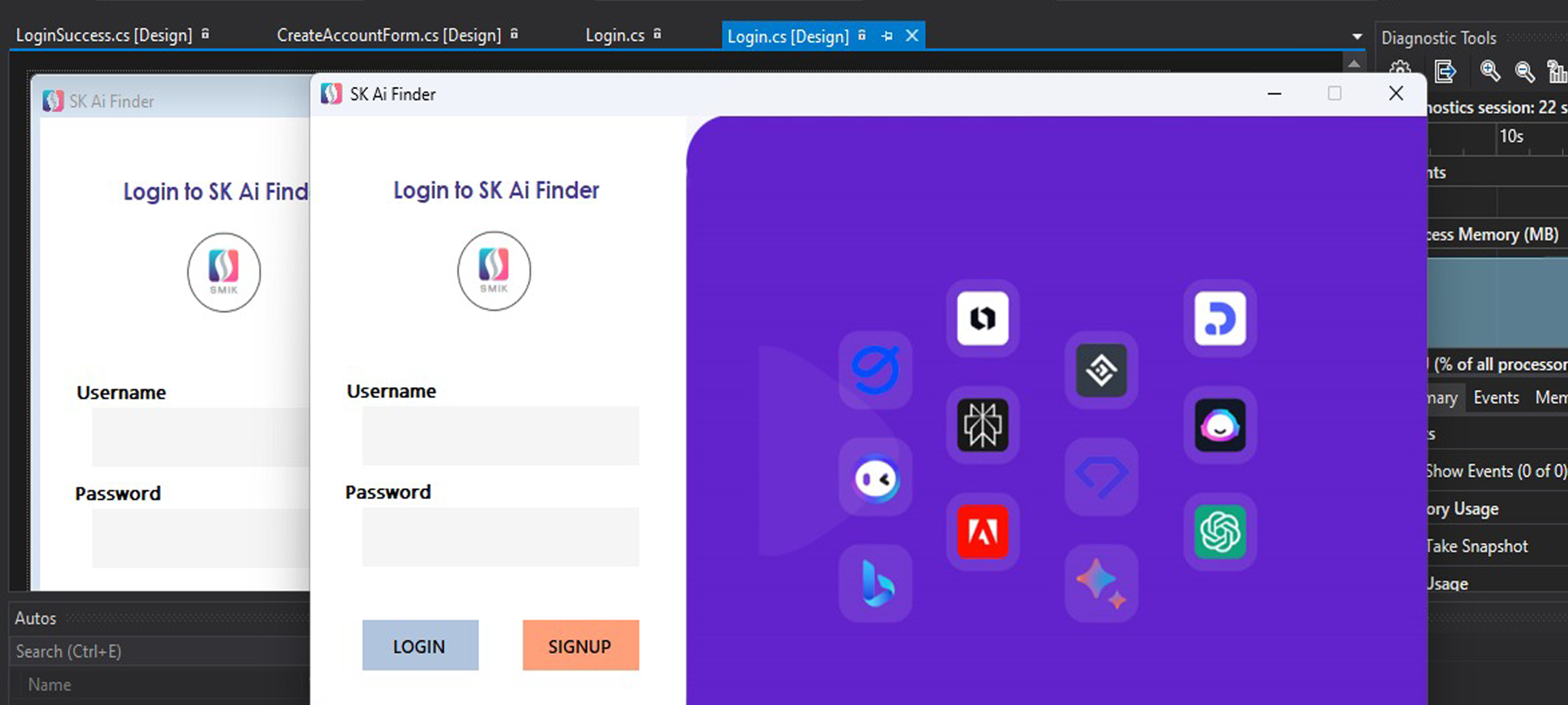The image size is (1568, 705).
Task: Select the Login.cs [Design] tab
Action: (788, 36)
